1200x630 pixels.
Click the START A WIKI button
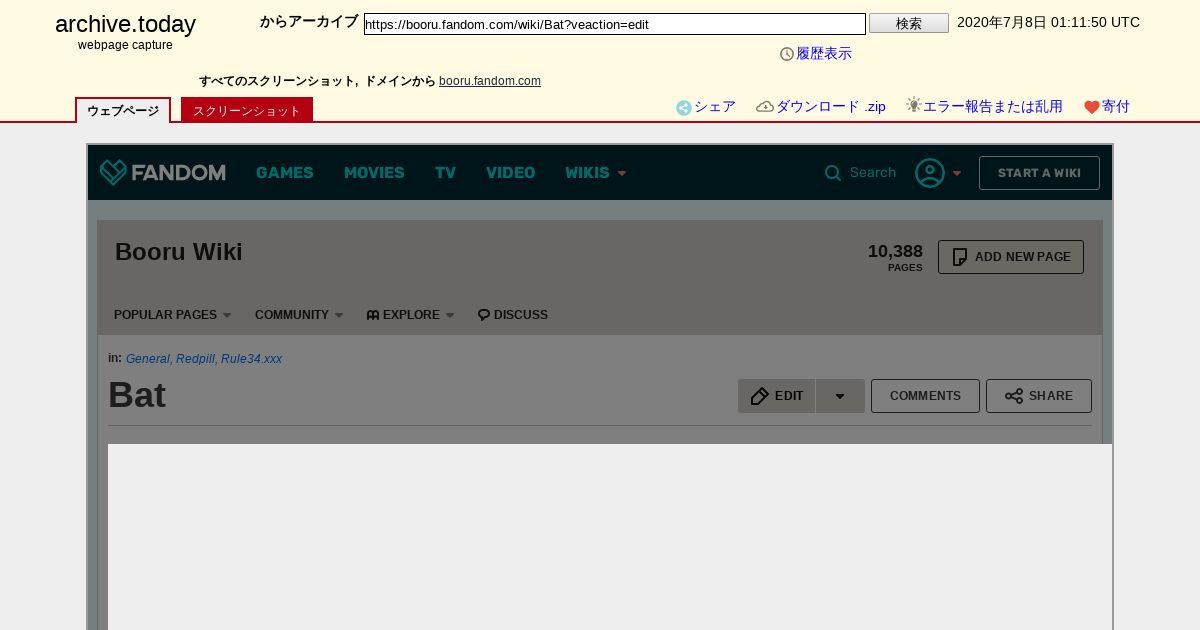[x=1039, y=173]
